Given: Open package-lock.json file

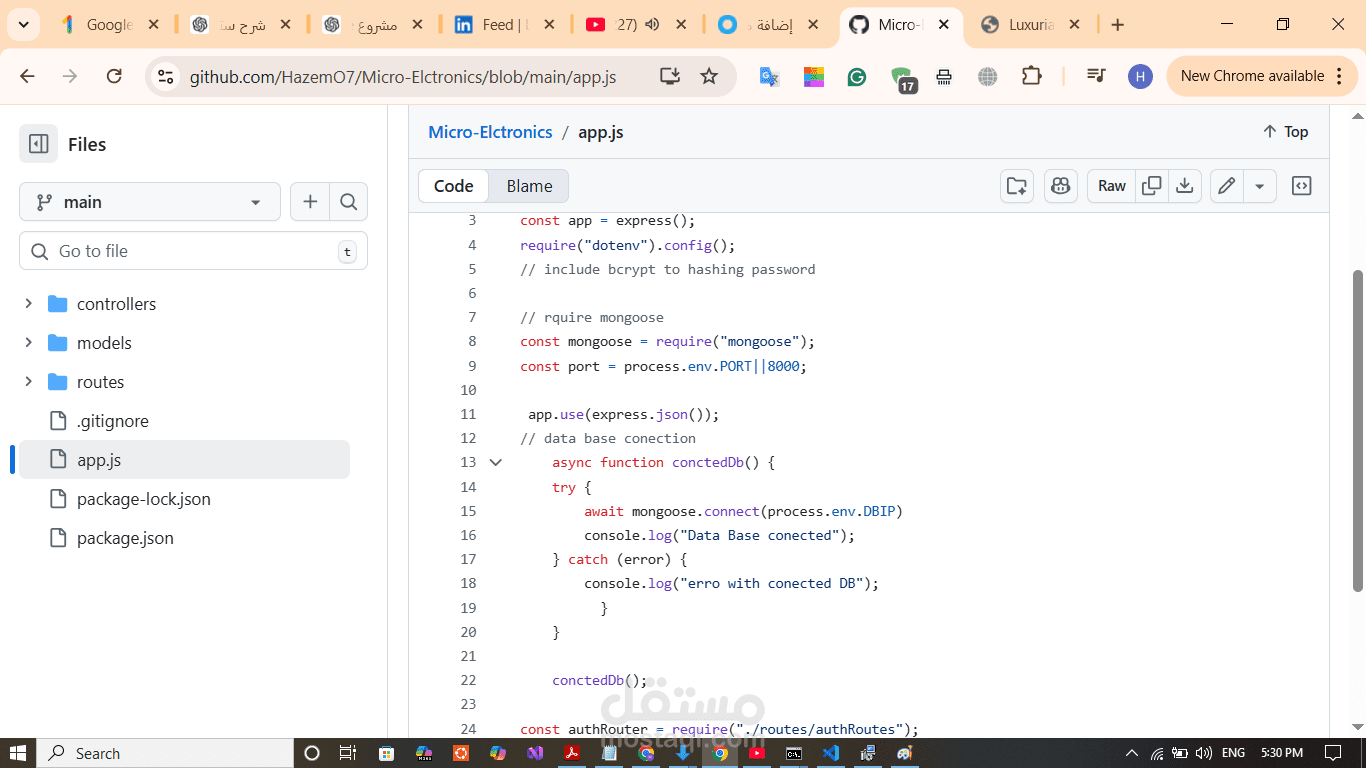Looking at the screenshot, I should (x=143, y=499).
